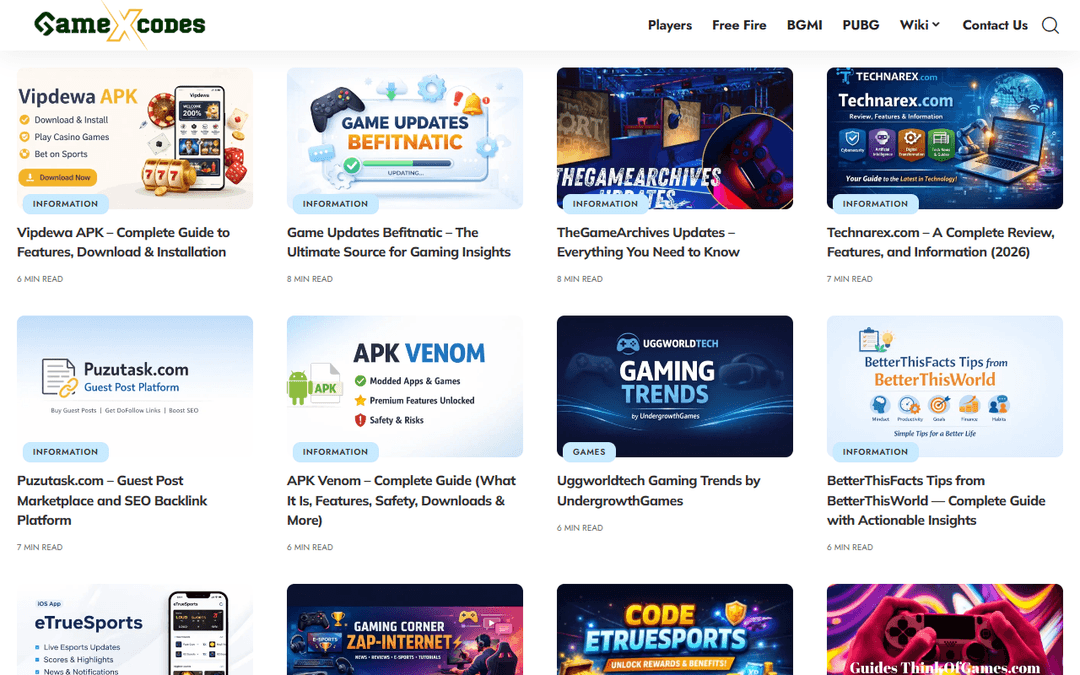
Task: Open the Technarex.com article thumbnail
Action: point(945,138)
